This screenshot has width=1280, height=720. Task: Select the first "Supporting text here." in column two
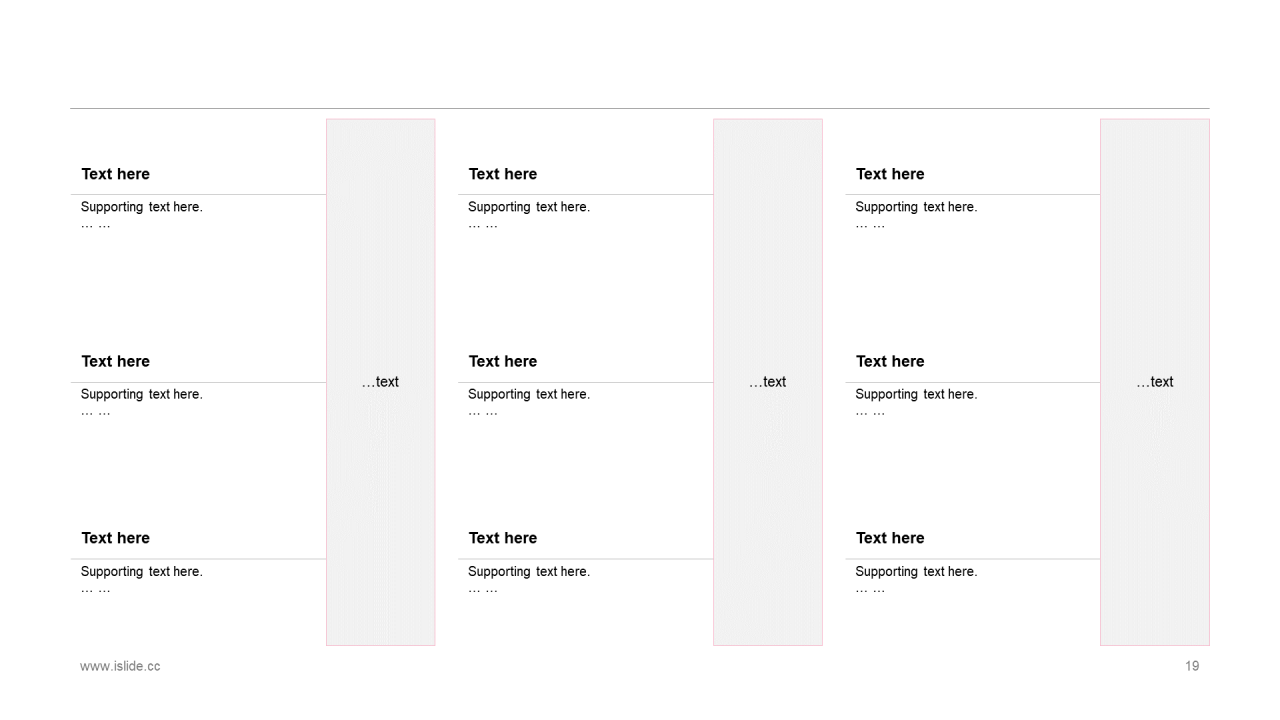(529, 207)
